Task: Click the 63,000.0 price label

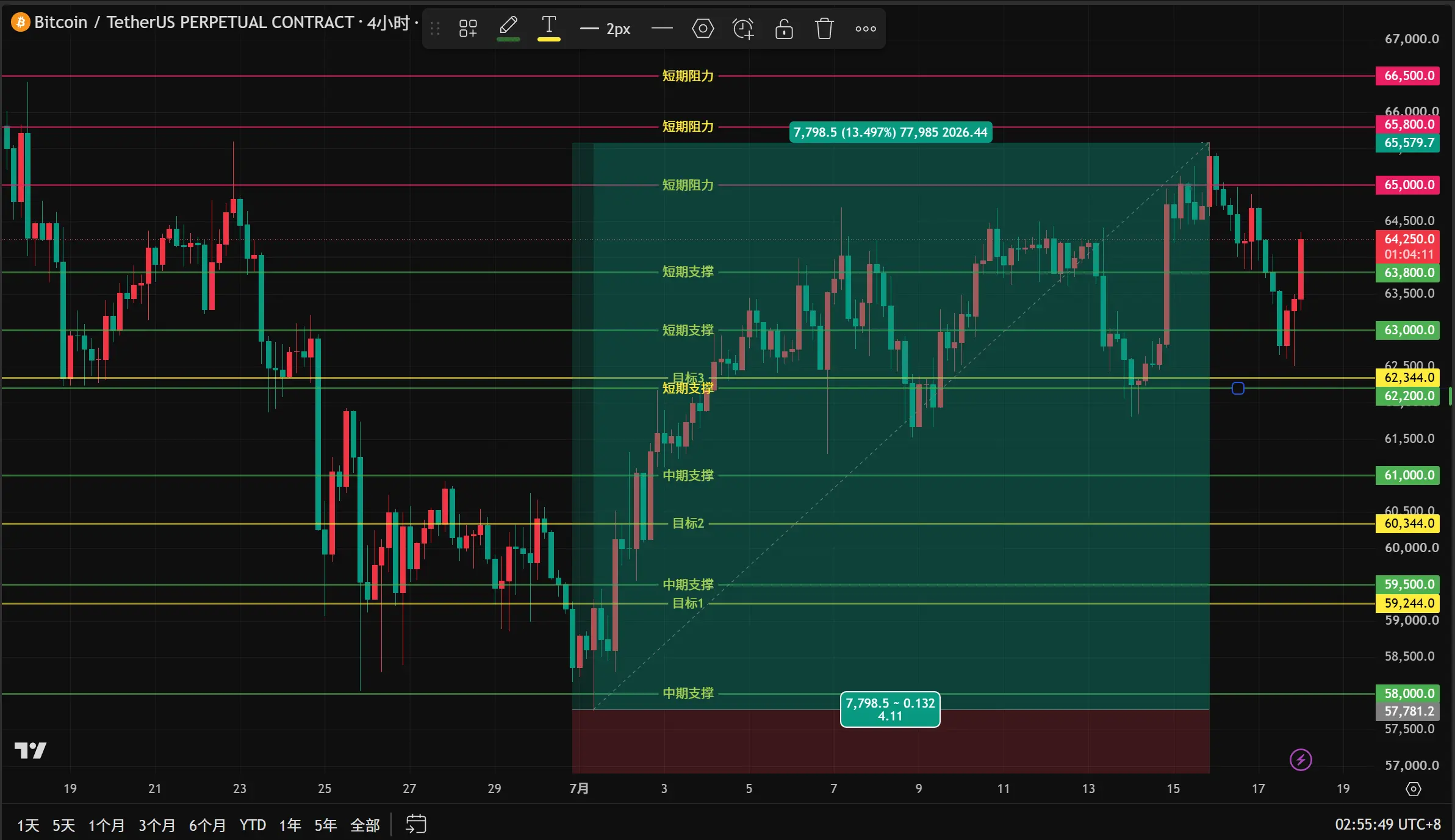Action: [x=1408, y=330]
